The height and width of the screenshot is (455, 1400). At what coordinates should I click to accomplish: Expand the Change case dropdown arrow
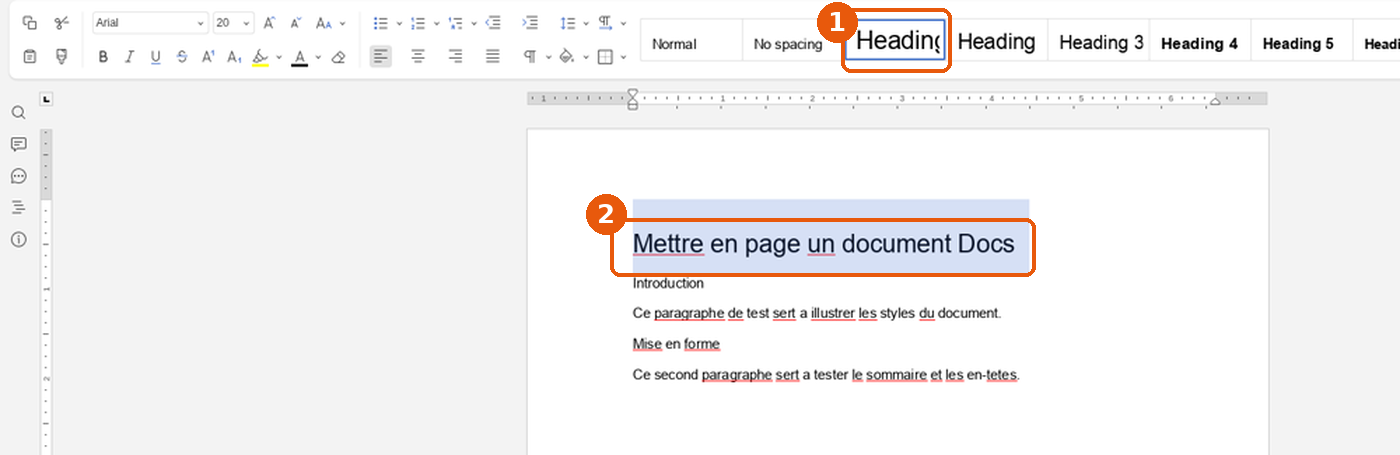coord(342,23)
